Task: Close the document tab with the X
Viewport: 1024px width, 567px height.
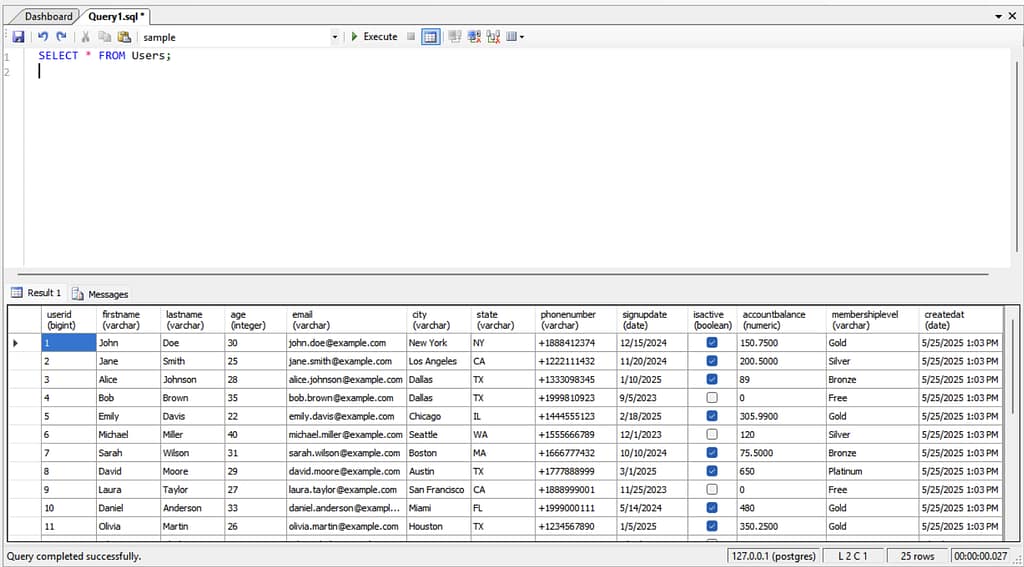Action: point(1013,16)
